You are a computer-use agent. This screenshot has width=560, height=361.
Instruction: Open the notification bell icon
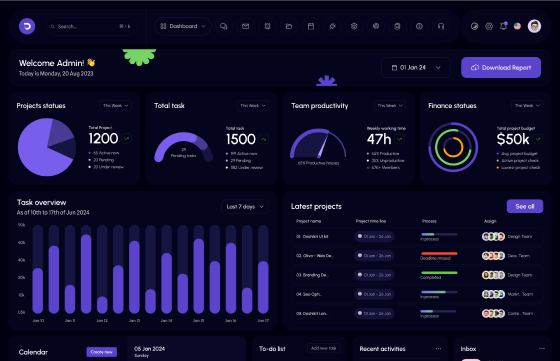tap(503, 26)
